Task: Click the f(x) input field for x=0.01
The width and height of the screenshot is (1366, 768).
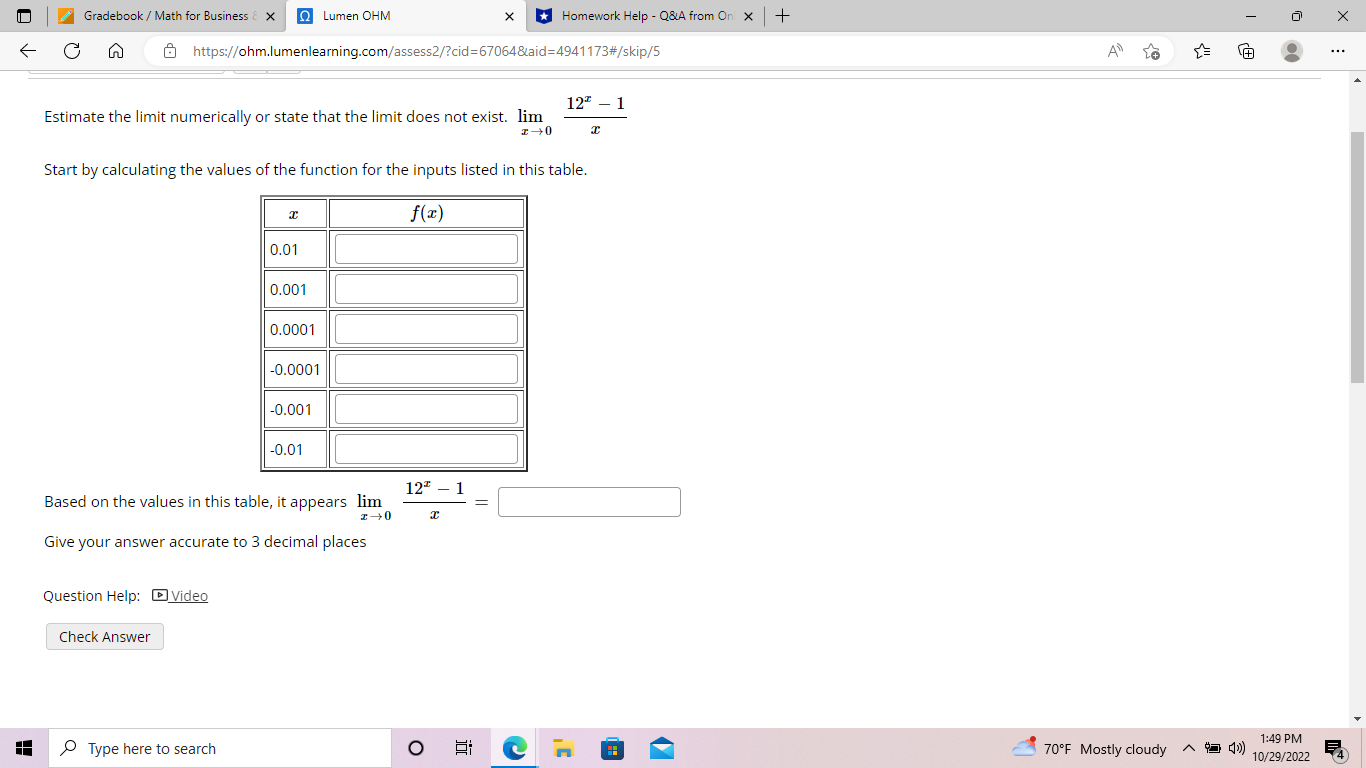Action: pyautogui.click(x=425, y=248)
